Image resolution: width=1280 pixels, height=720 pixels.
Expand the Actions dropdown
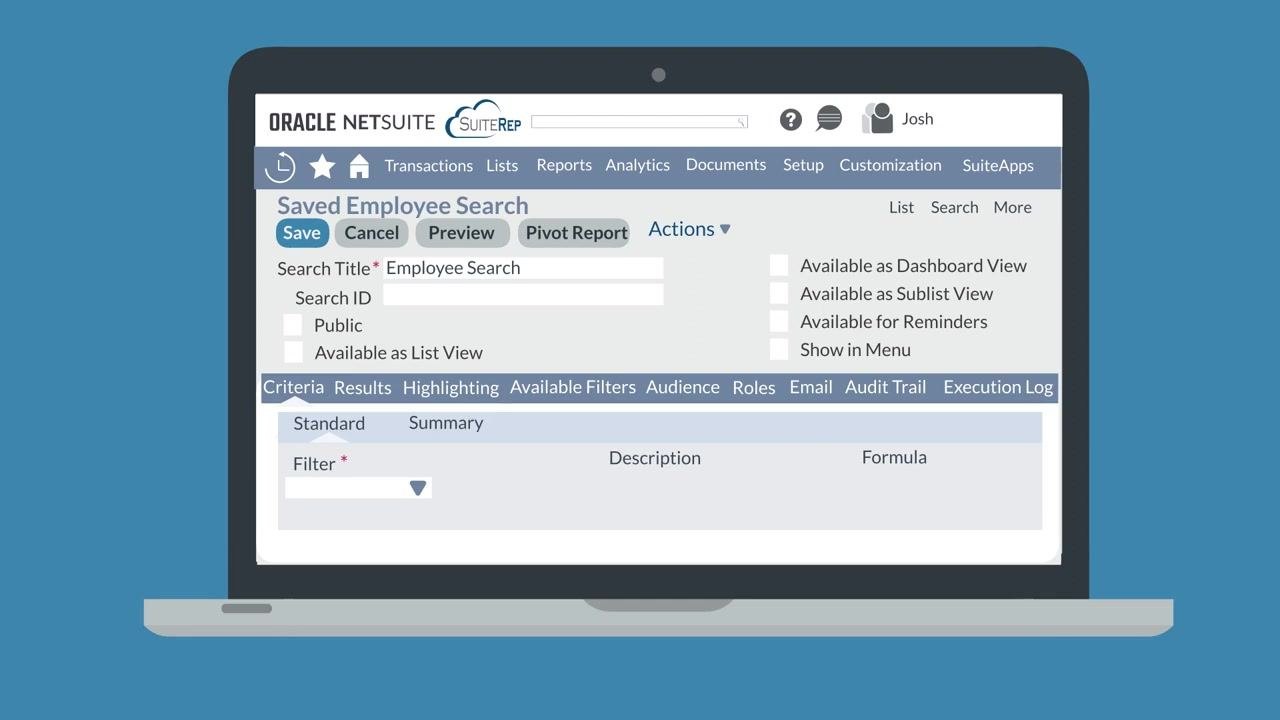tap(689, 229)
